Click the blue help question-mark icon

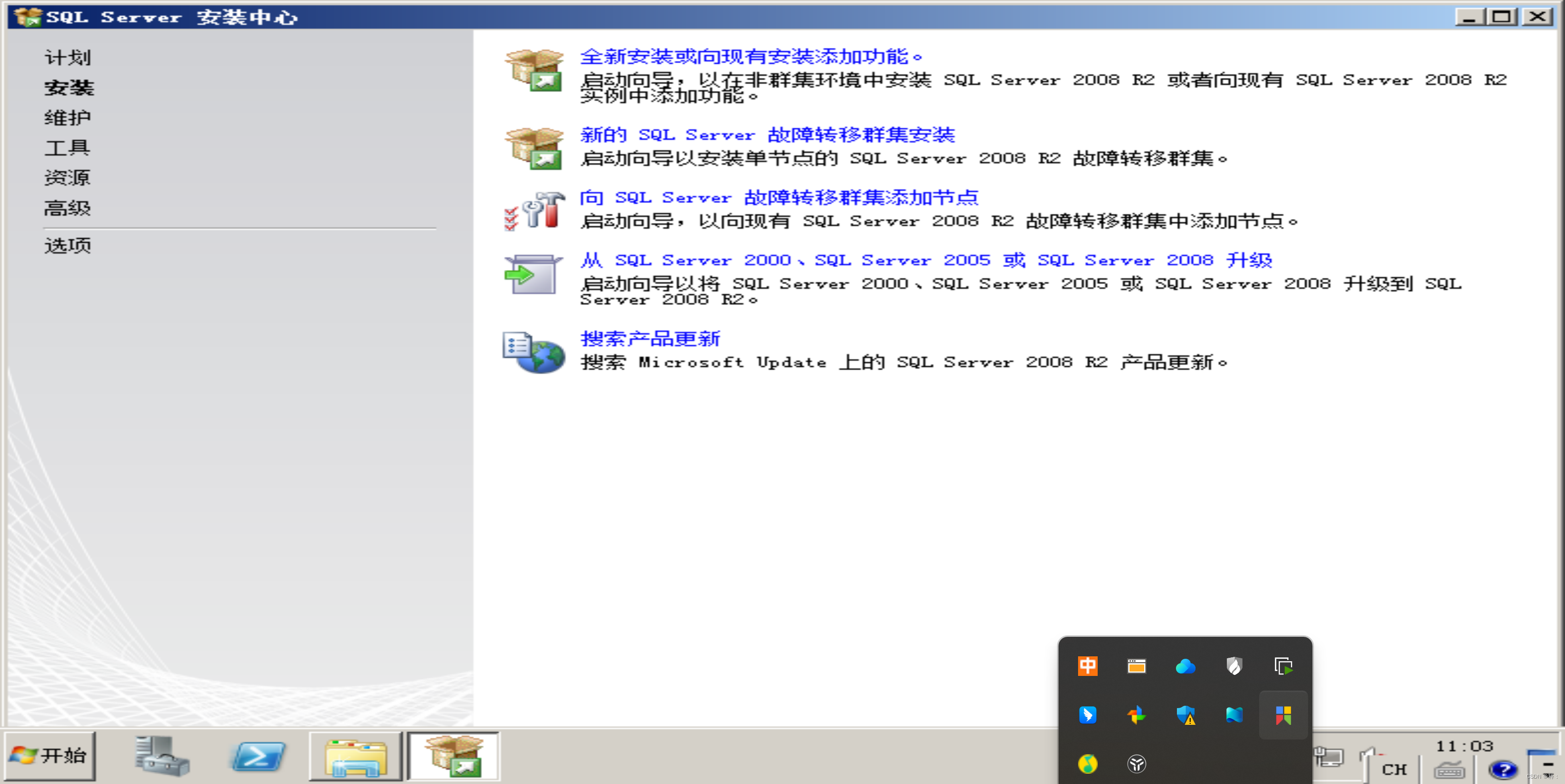(x=1503, y=769)
